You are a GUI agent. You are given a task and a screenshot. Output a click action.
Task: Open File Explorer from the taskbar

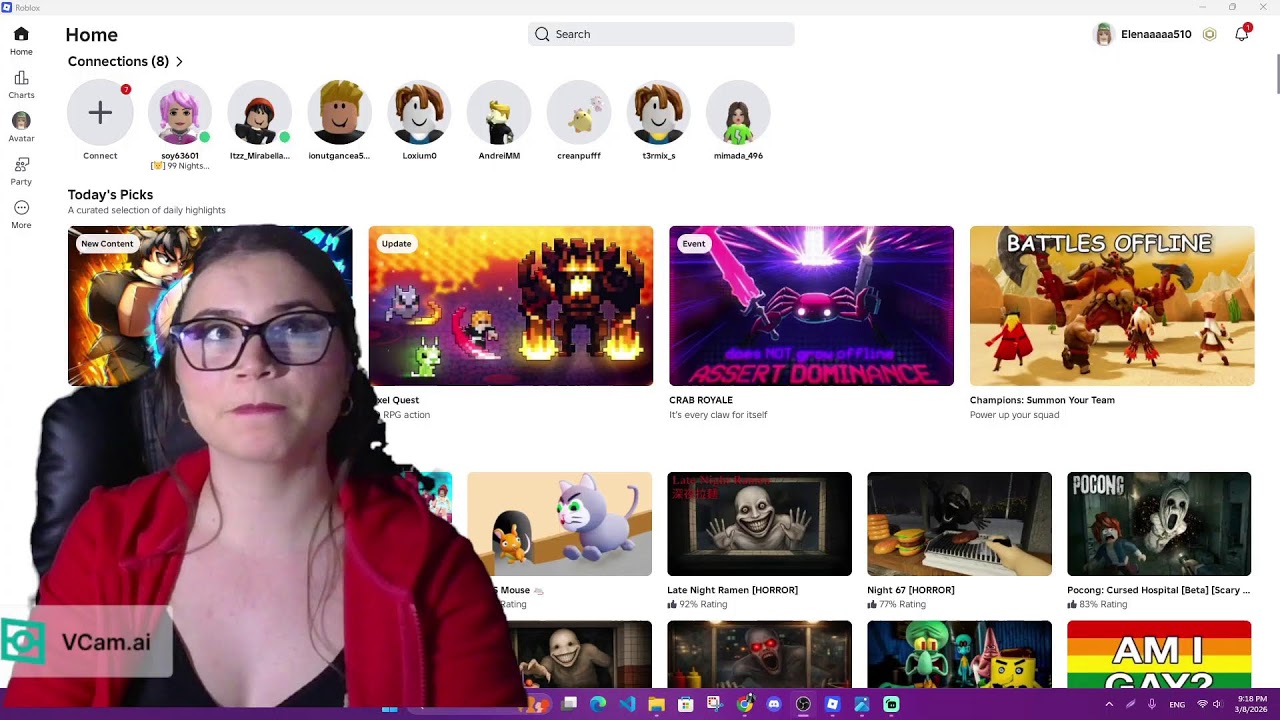[656, 704]
